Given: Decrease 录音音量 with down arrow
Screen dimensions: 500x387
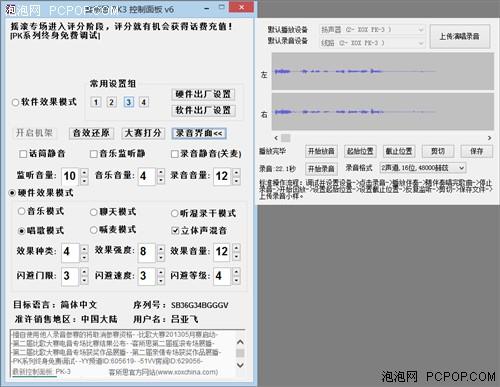Looking at the screenshot, I should 236,180.
